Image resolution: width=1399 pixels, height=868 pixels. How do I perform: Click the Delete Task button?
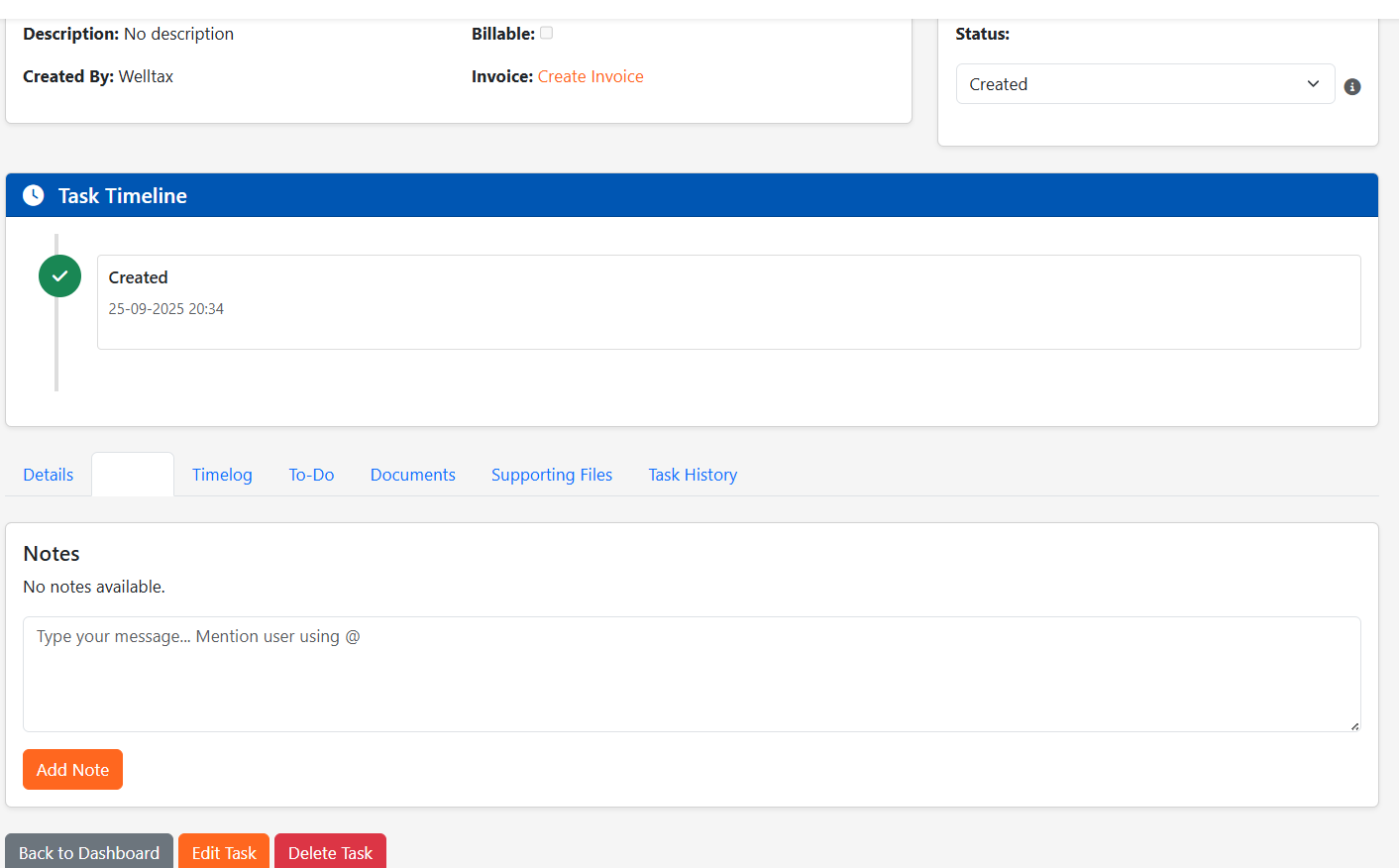pyautogui.click(x=330, y=852)
